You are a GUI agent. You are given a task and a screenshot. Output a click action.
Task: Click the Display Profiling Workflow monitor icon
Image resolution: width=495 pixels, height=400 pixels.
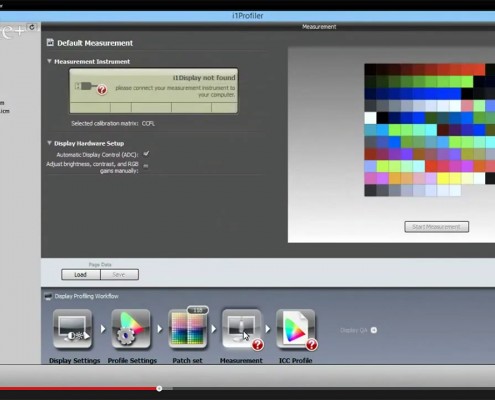tap(49, 296)
